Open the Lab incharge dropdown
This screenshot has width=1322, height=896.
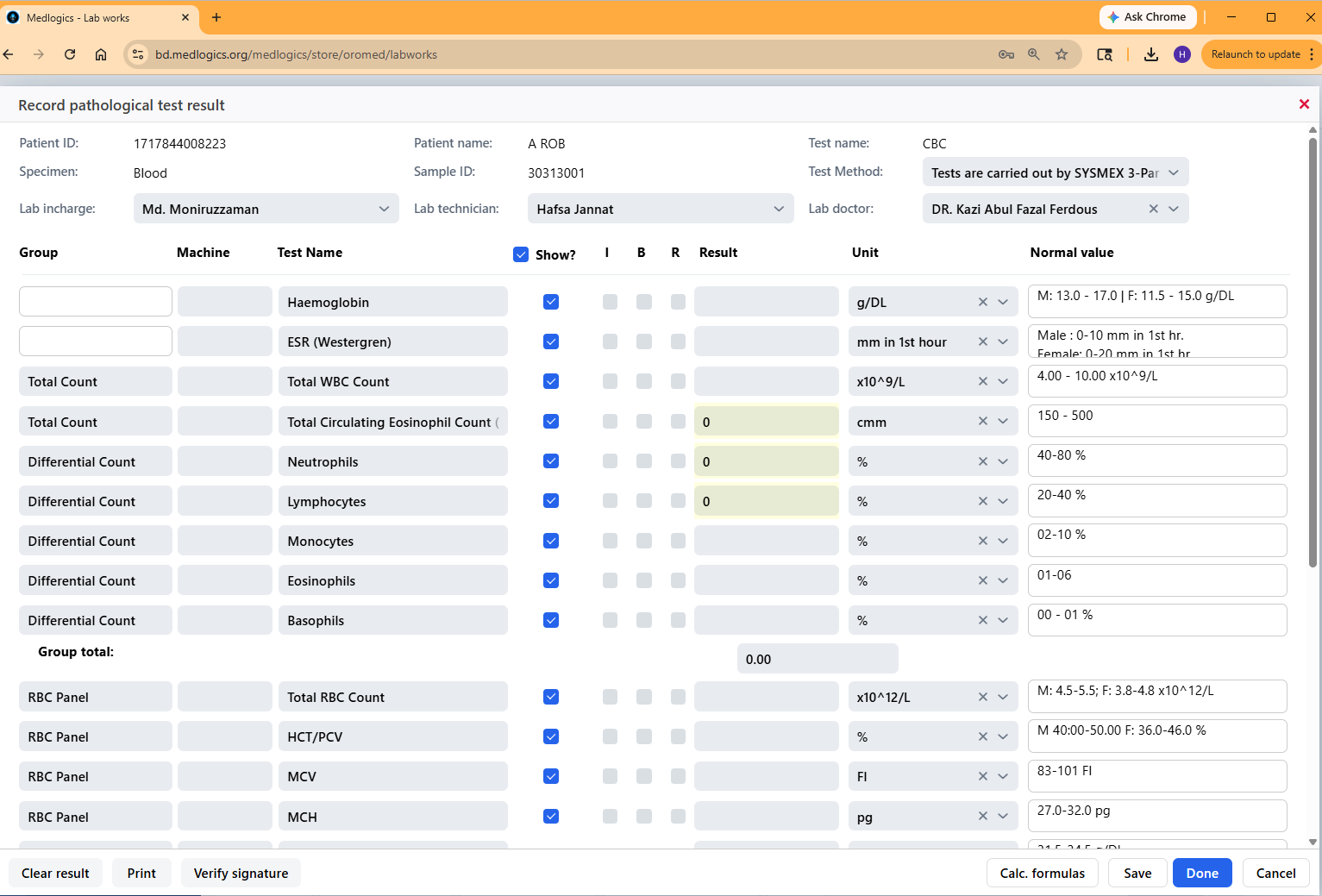385,209
